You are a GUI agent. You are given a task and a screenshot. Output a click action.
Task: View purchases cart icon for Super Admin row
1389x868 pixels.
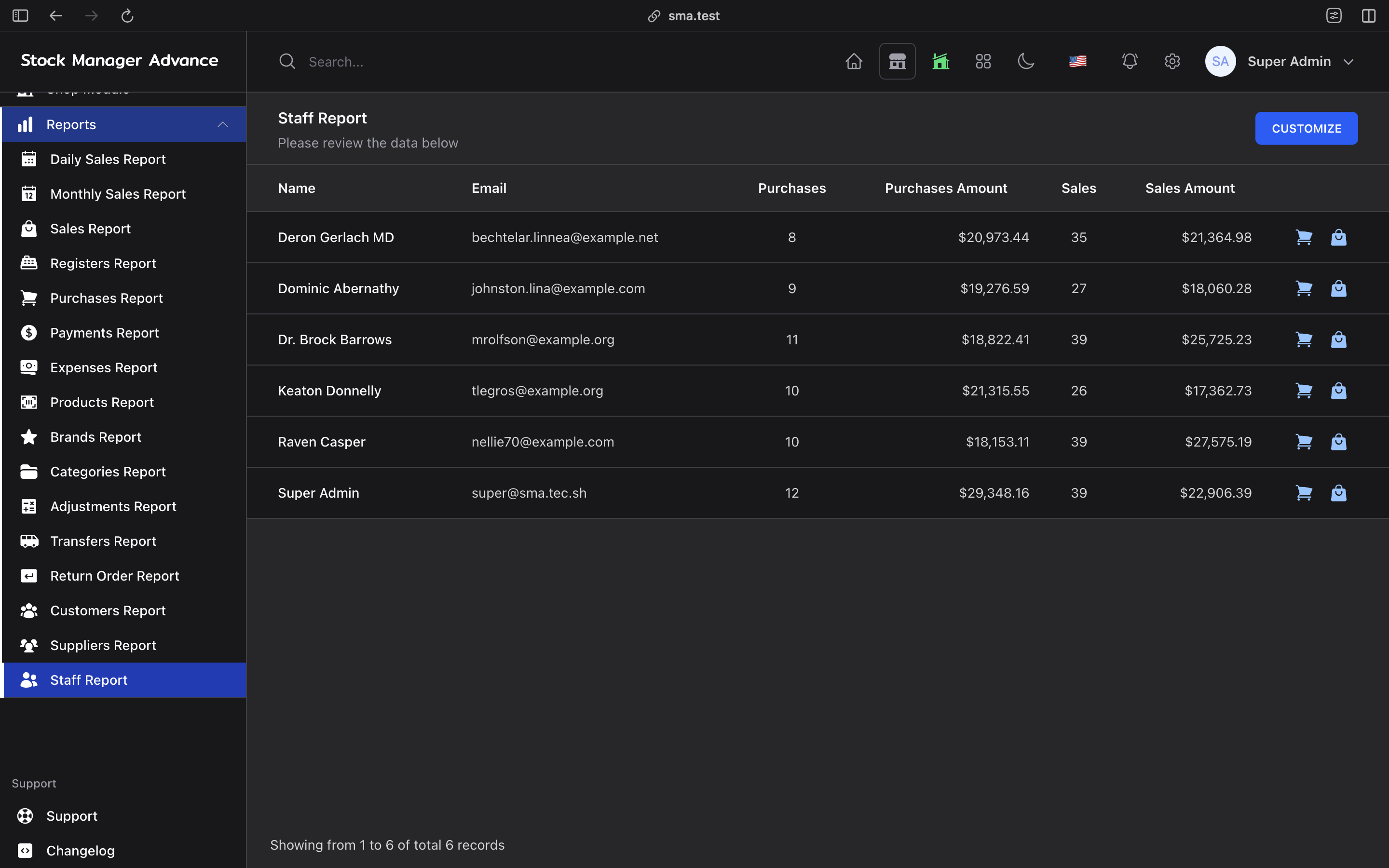click(1304, 493)
